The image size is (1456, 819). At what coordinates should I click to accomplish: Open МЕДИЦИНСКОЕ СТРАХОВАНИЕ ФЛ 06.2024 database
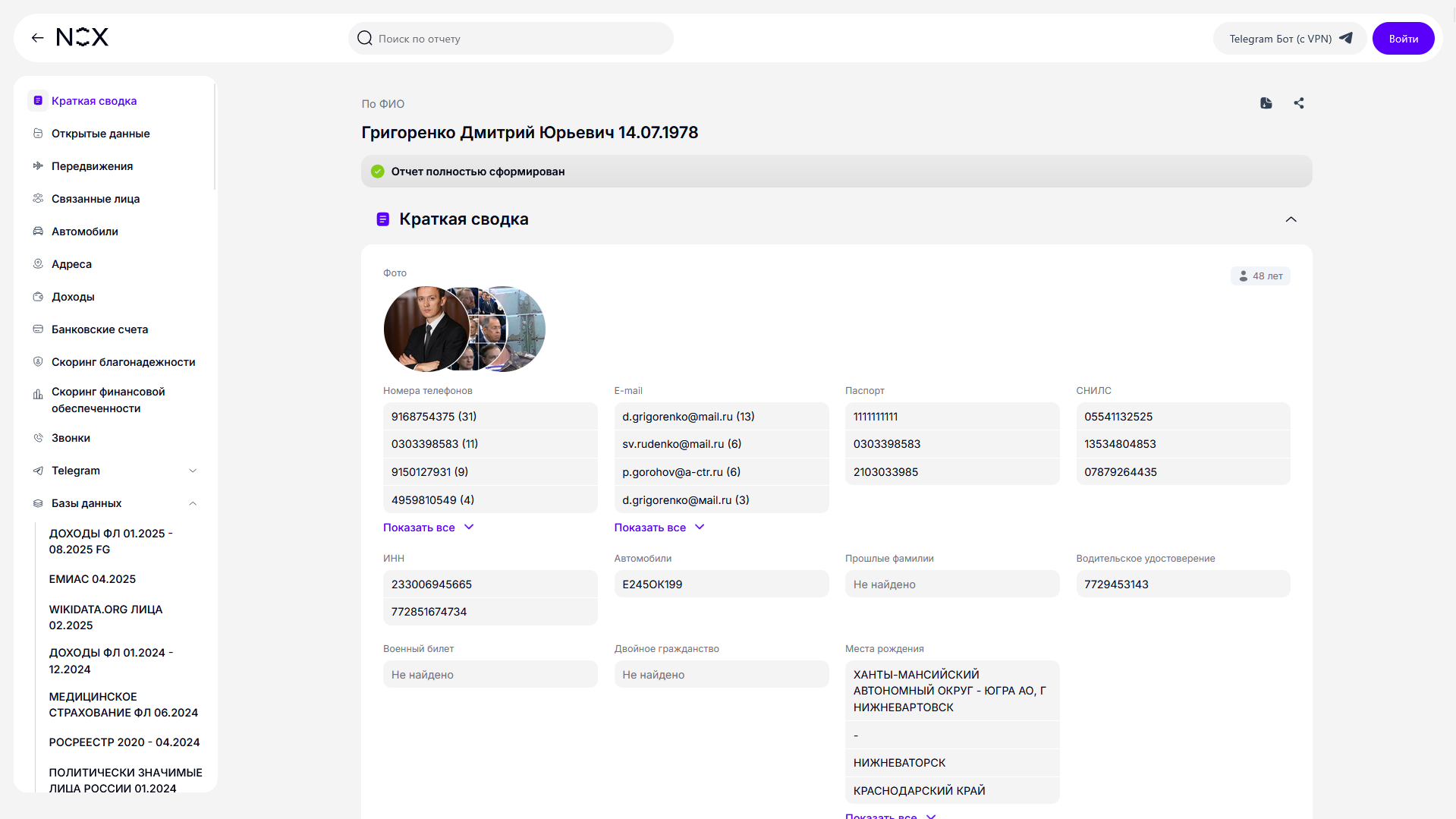click(124, 704)
